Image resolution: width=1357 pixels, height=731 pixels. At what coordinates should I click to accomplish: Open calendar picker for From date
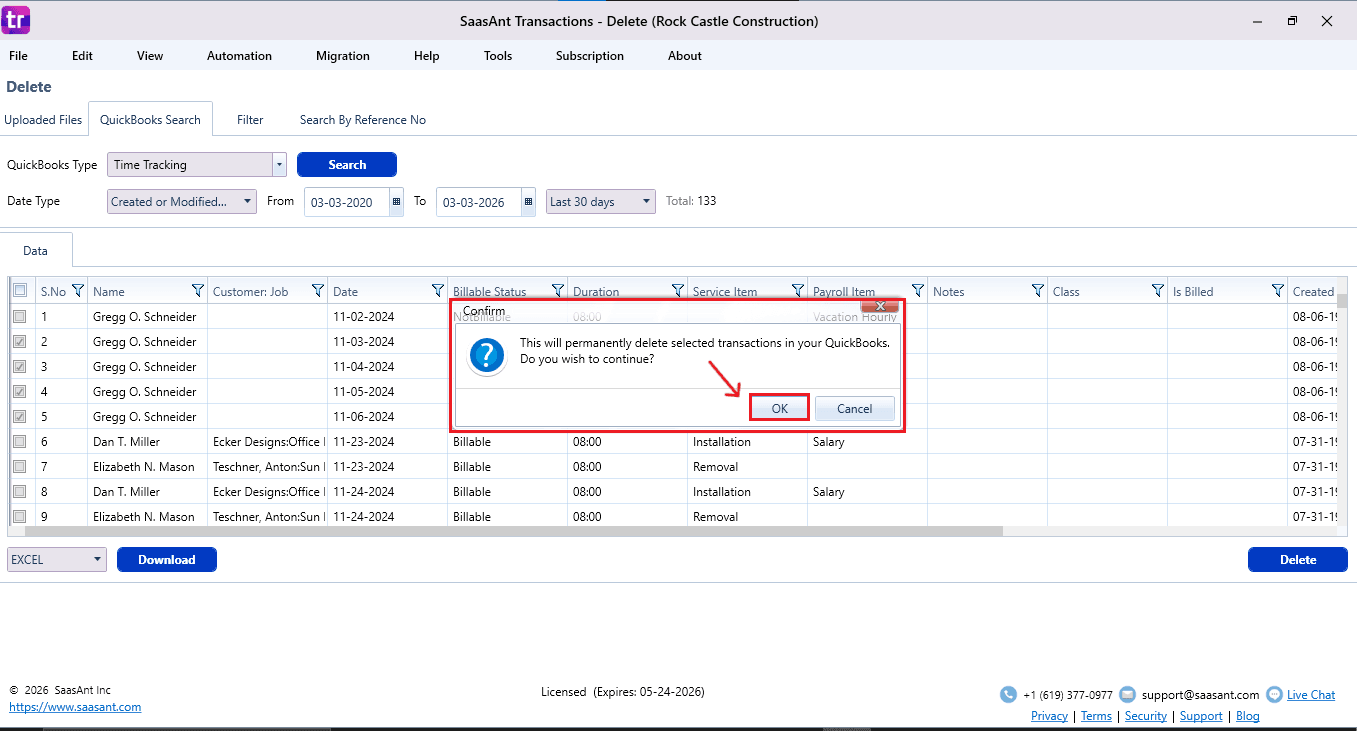(396, 202)
